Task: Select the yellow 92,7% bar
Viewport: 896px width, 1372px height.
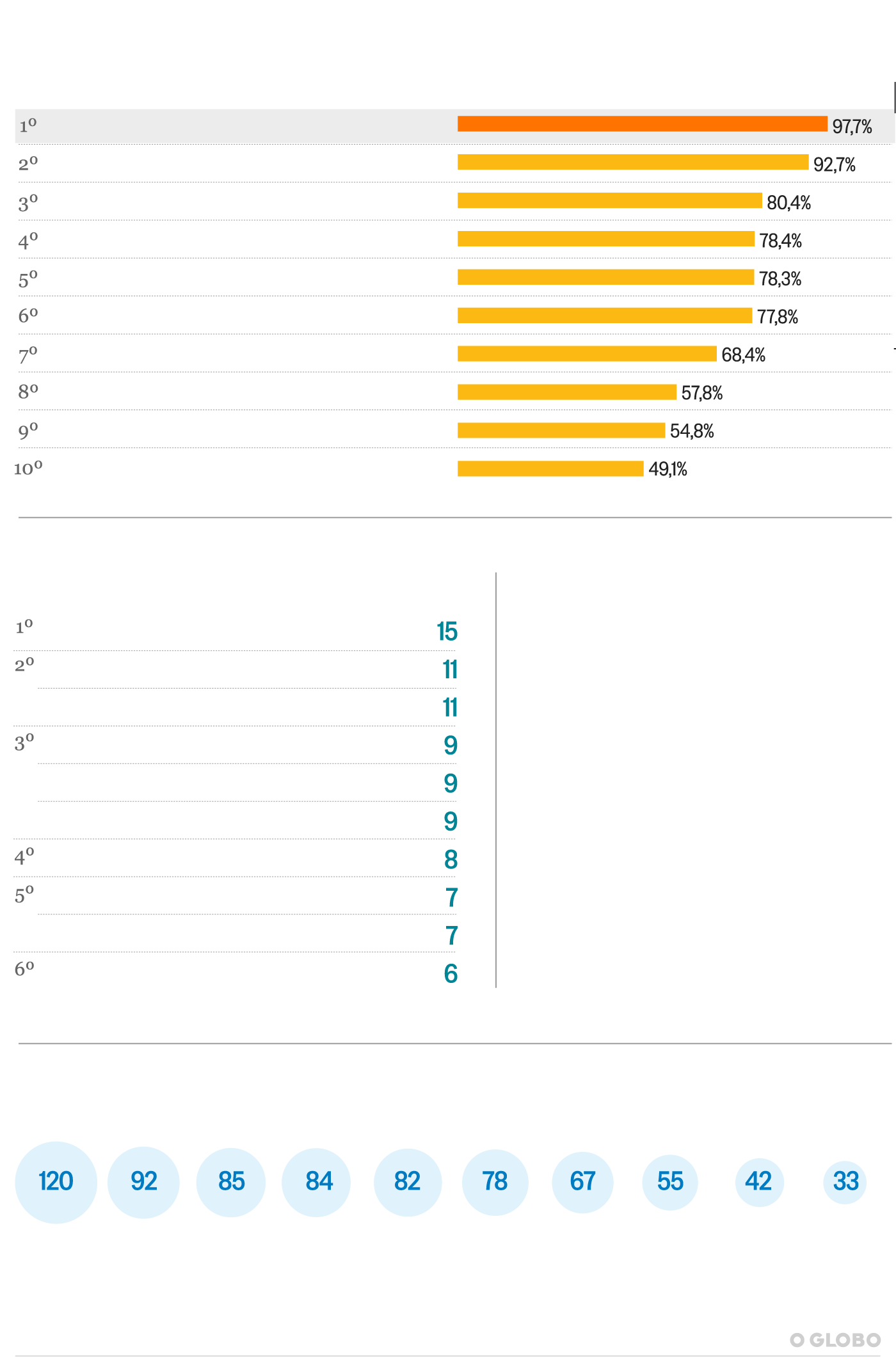Action: 632,163
